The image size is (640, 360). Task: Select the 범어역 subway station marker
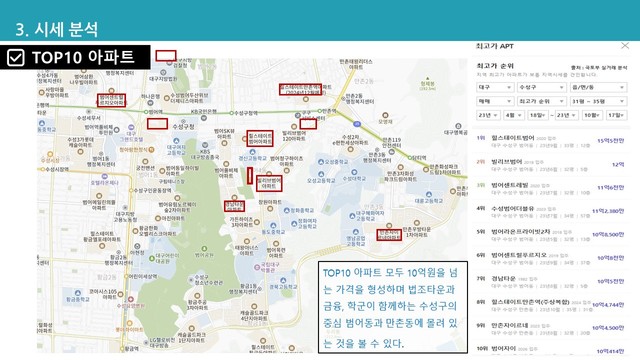click(146, 112)
